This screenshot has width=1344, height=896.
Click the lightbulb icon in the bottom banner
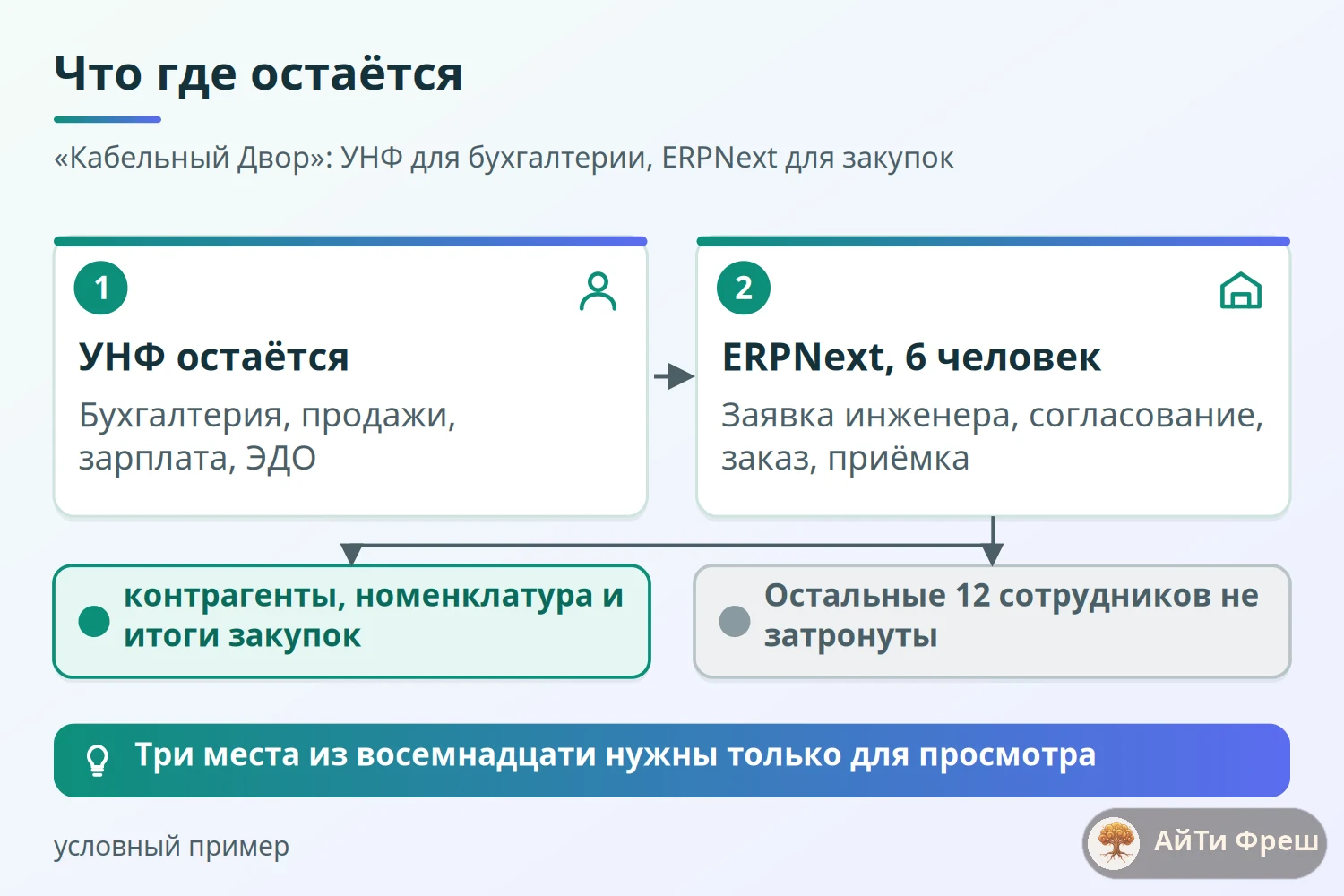pyautogui.click(x=98, y=760)
